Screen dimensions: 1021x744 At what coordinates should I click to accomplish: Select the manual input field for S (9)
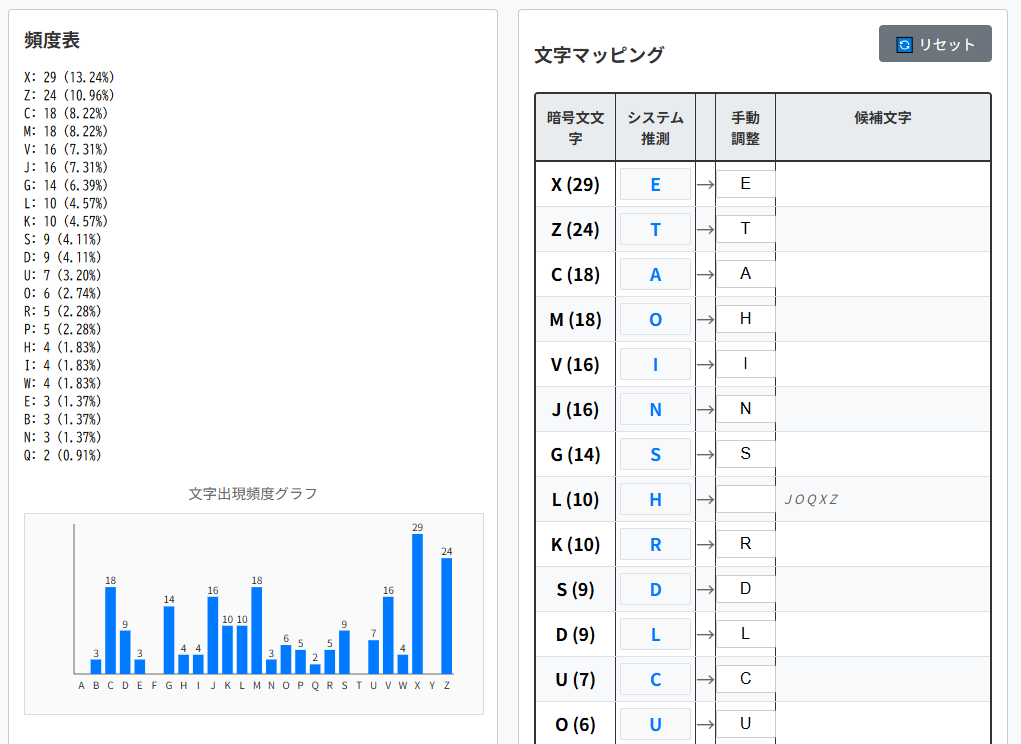pyautogui.click(x=745, y=589)
